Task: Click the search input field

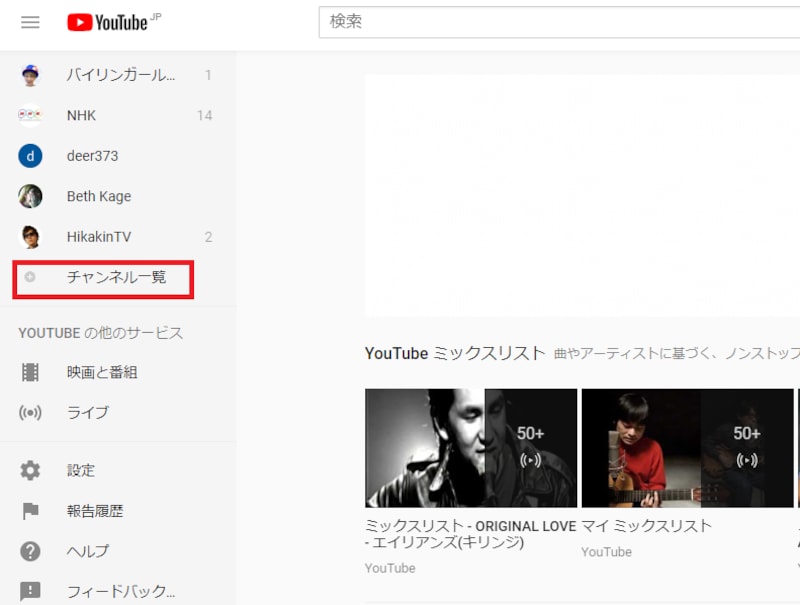Action: 559,22
